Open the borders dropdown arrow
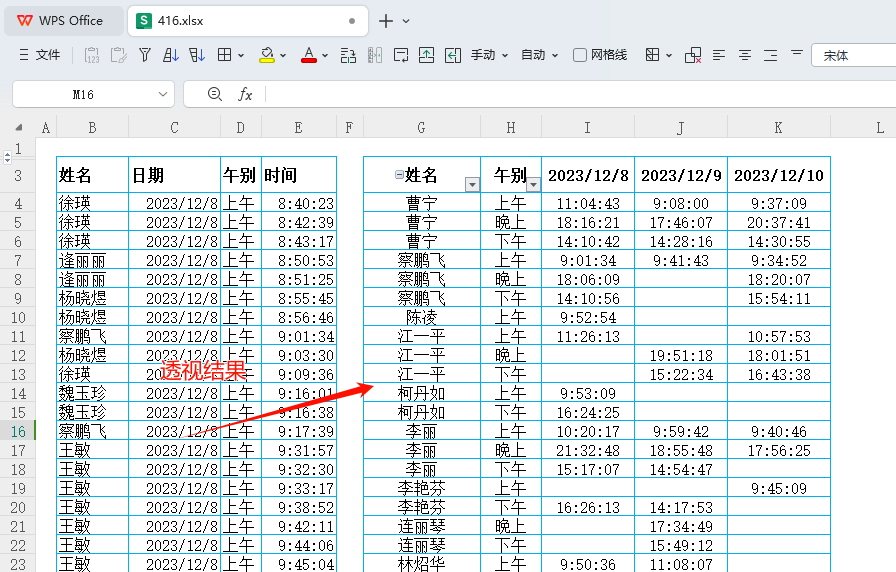The height and width of the screenshot is (572, 896). click(241, 55)
